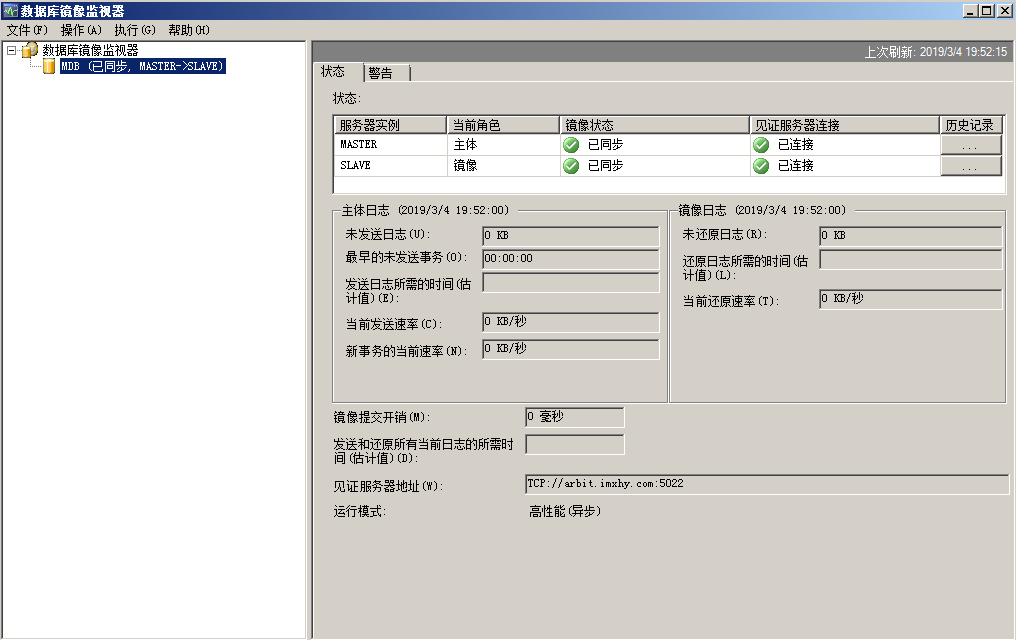Screen dimensions: 1016x640
Task: Click the 镜像提交开销 field
Action: click(x=575, y=417)
